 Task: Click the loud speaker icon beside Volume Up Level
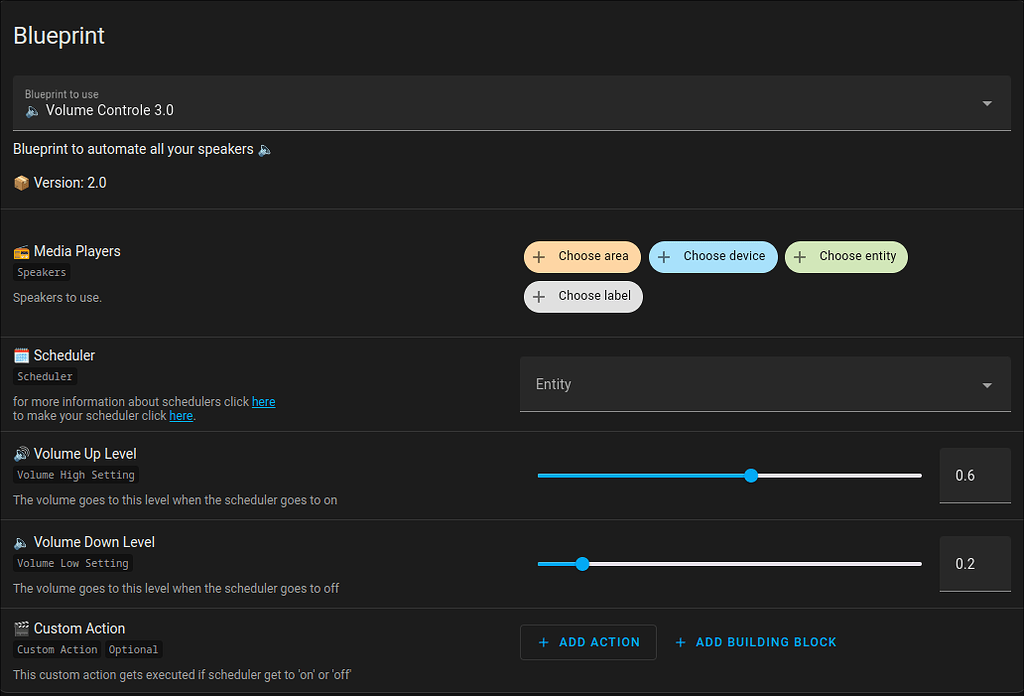pos(20,453)
